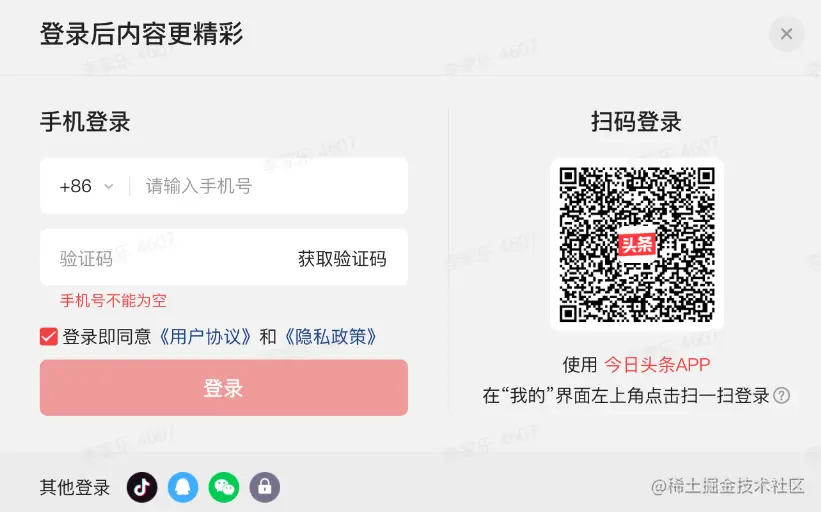Request a code via 获取验证码
This screenshot has width=821, height=512.
(342, 259)
